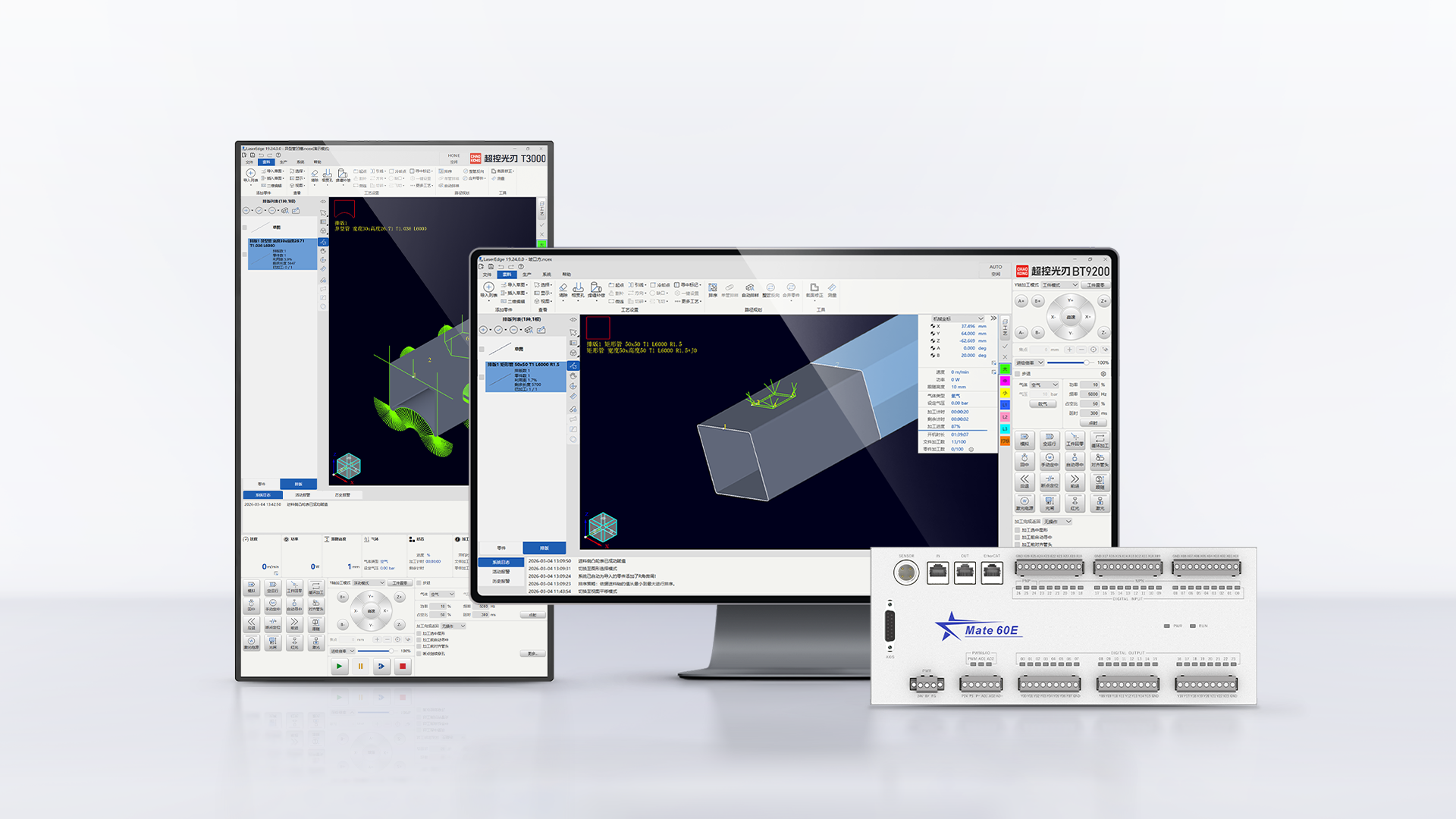Open 无操作 completion action dropdown on BT9200
This screenshot has height=819, width=1456.
tap(1057, 522)
